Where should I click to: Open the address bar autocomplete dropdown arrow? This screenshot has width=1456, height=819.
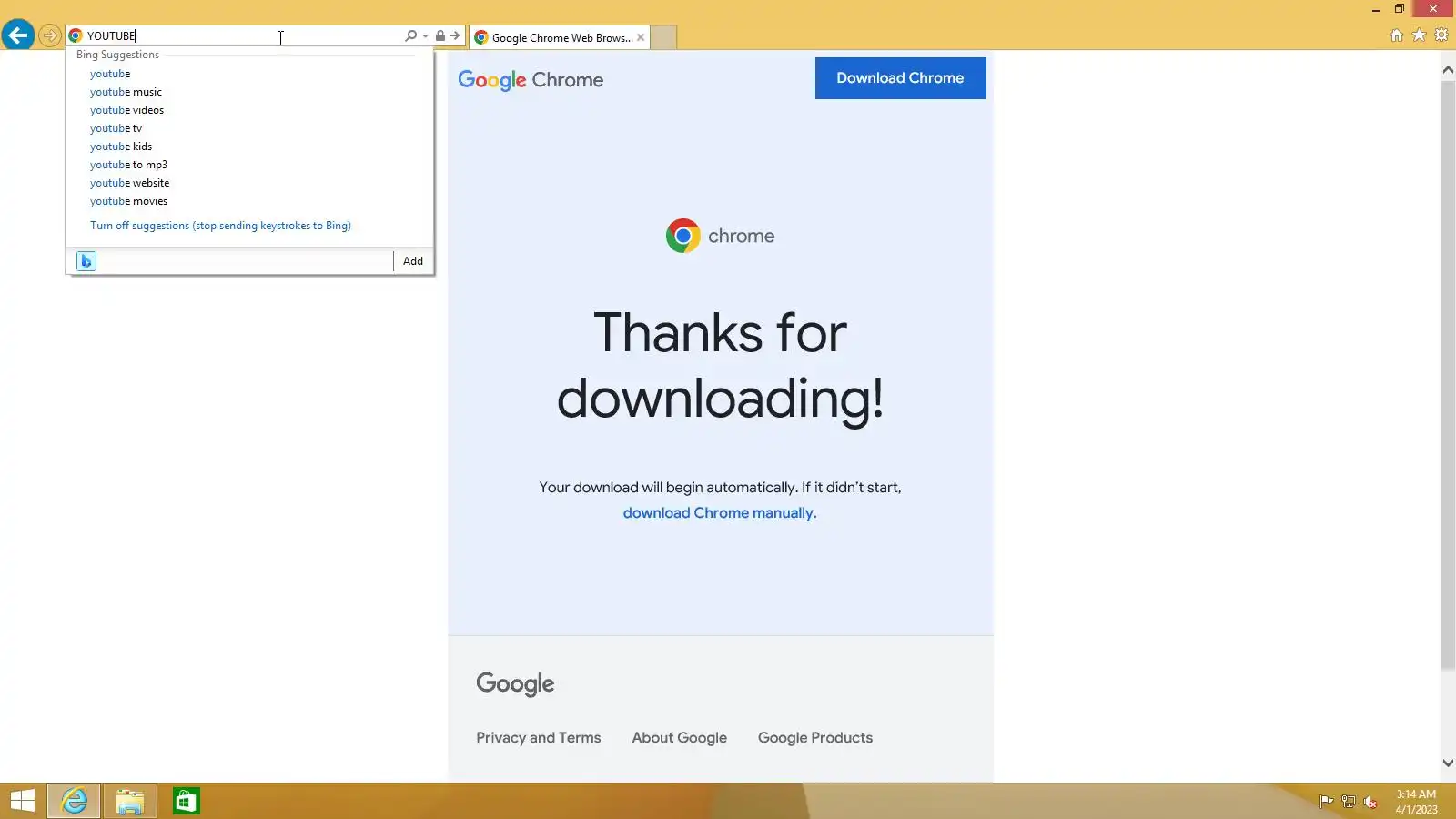point(425,36)
